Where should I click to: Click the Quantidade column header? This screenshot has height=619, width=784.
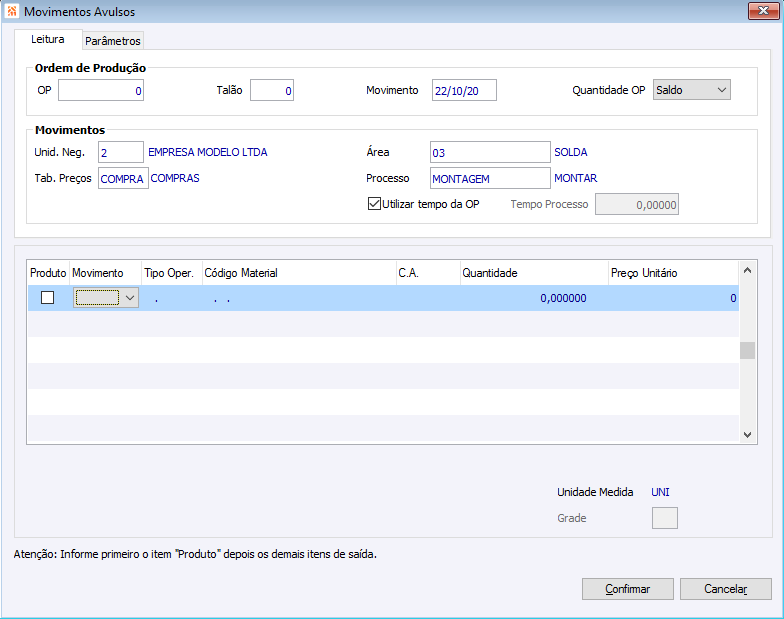[x=534, y=273]
